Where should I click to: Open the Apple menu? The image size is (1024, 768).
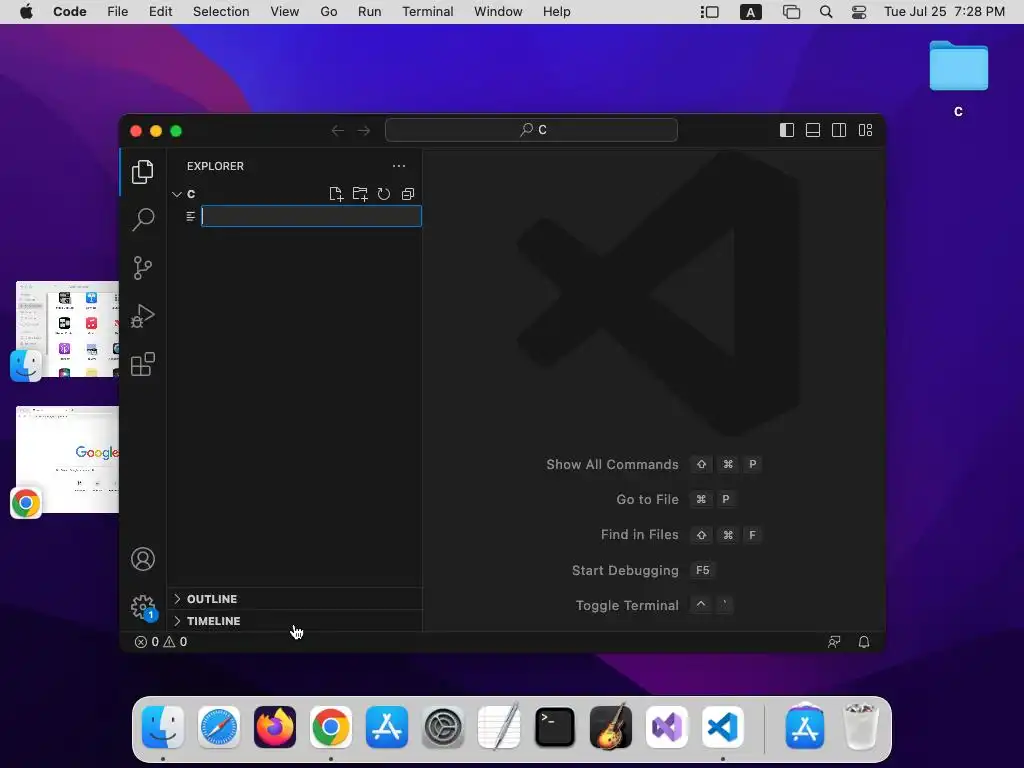click(26, 12)
